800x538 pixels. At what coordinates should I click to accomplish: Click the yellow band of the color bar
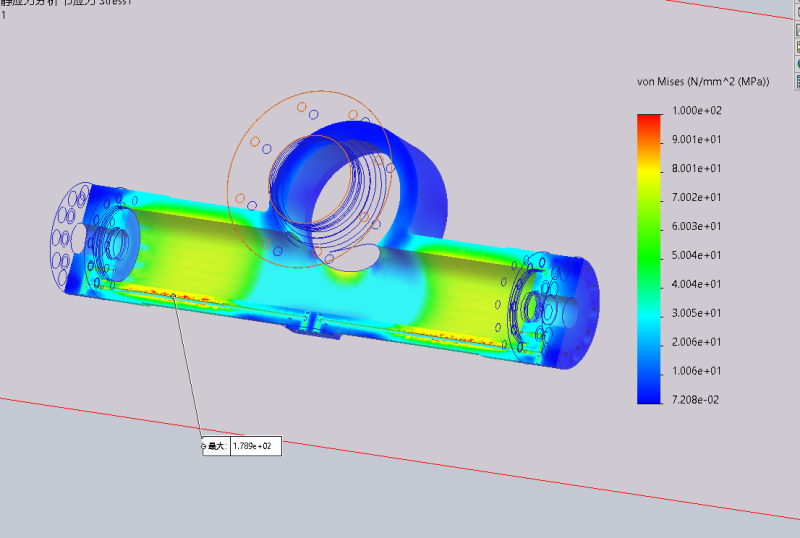click(x=648, y=178)
